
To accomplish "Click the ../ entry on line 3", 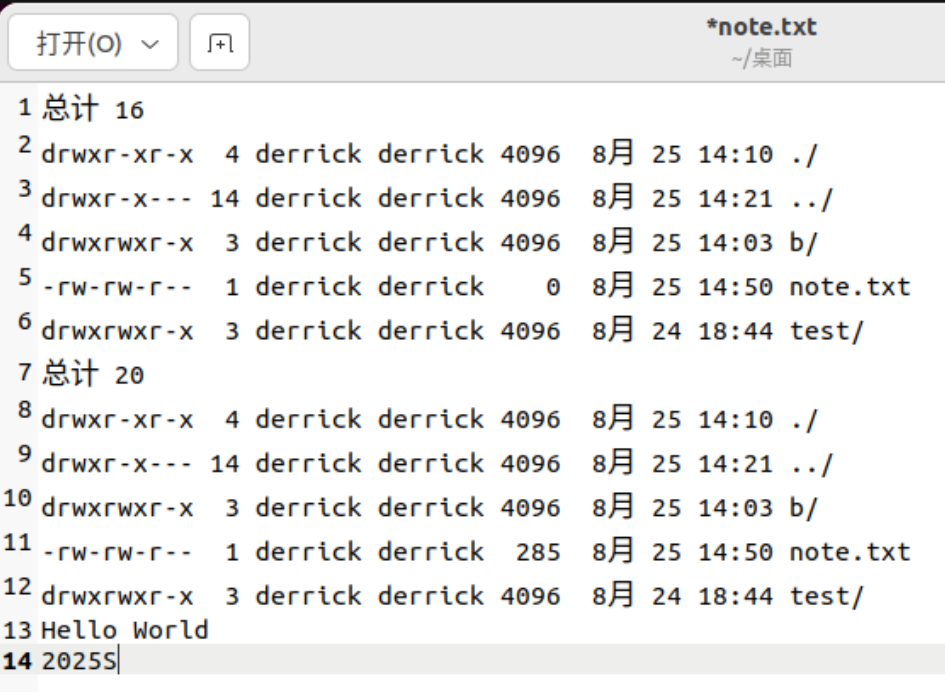I will point(811,199).
